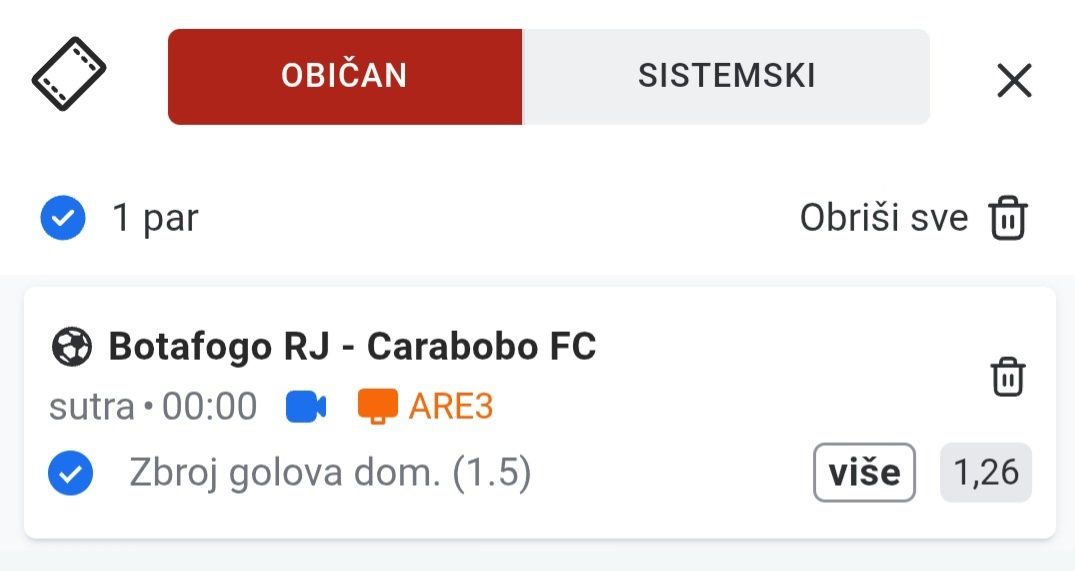The height and width of the screenshot is (571, 1075).
Task: Click the betting ticket icon
Action: [69, 74]
